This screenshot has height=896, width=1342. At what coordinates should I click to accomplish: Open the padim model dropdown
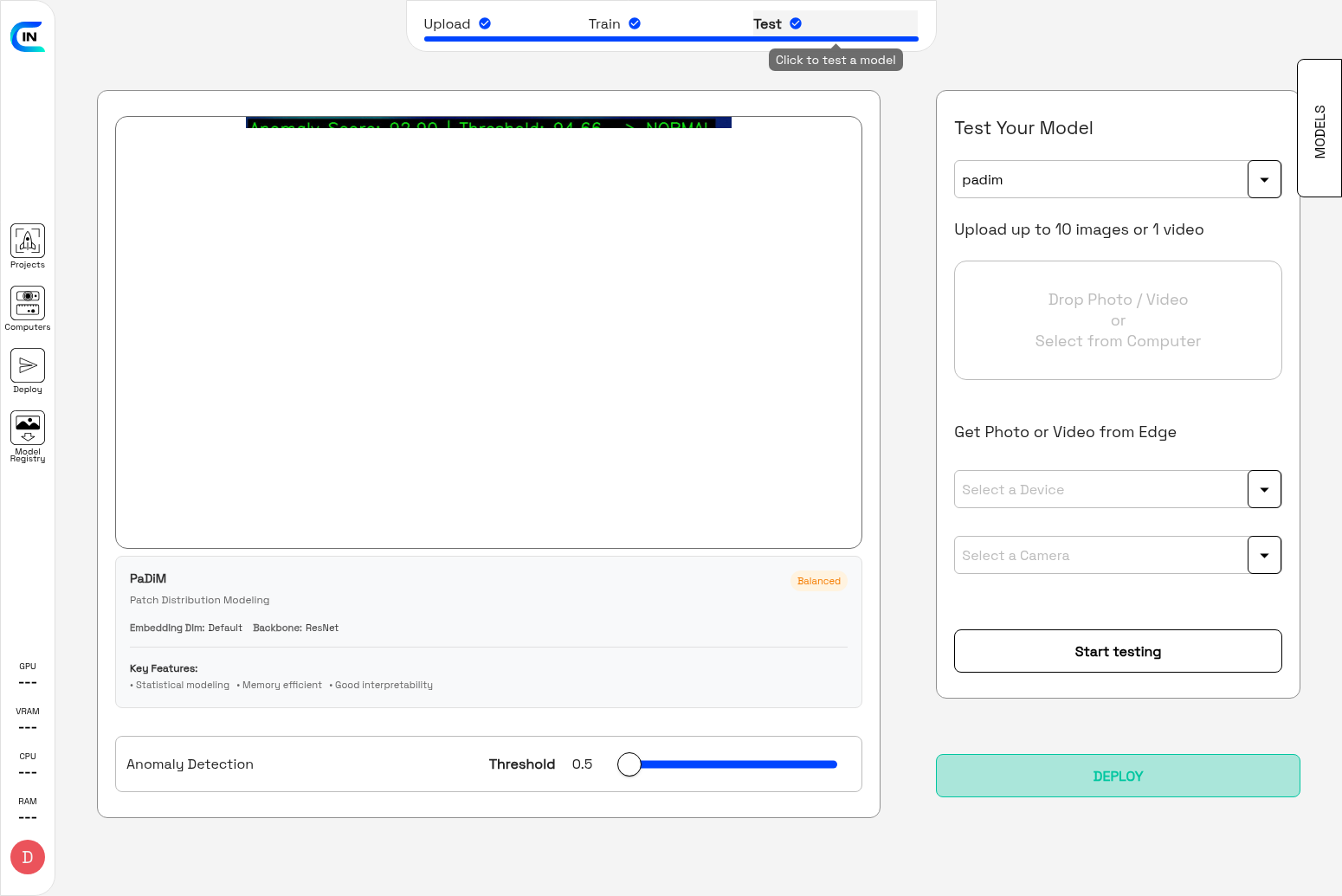pos(1264,179)
